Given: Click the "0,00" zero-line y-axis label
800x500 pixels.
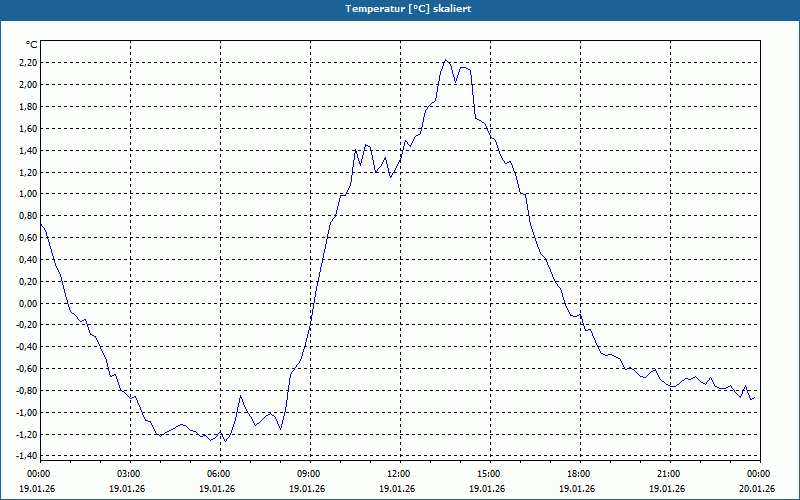Looking at the screenshot, I should click(28, 304).
